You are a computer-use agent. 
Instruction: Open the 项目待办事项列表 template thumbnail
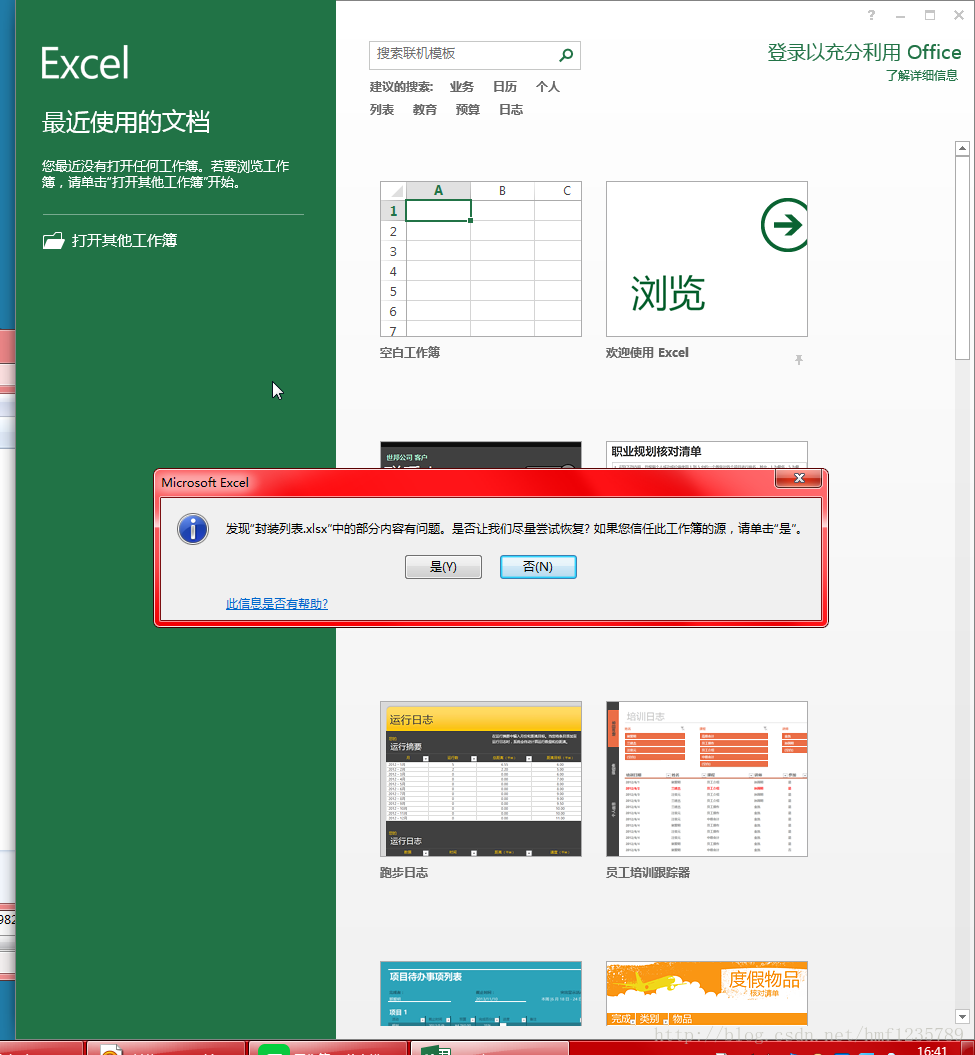480,993
